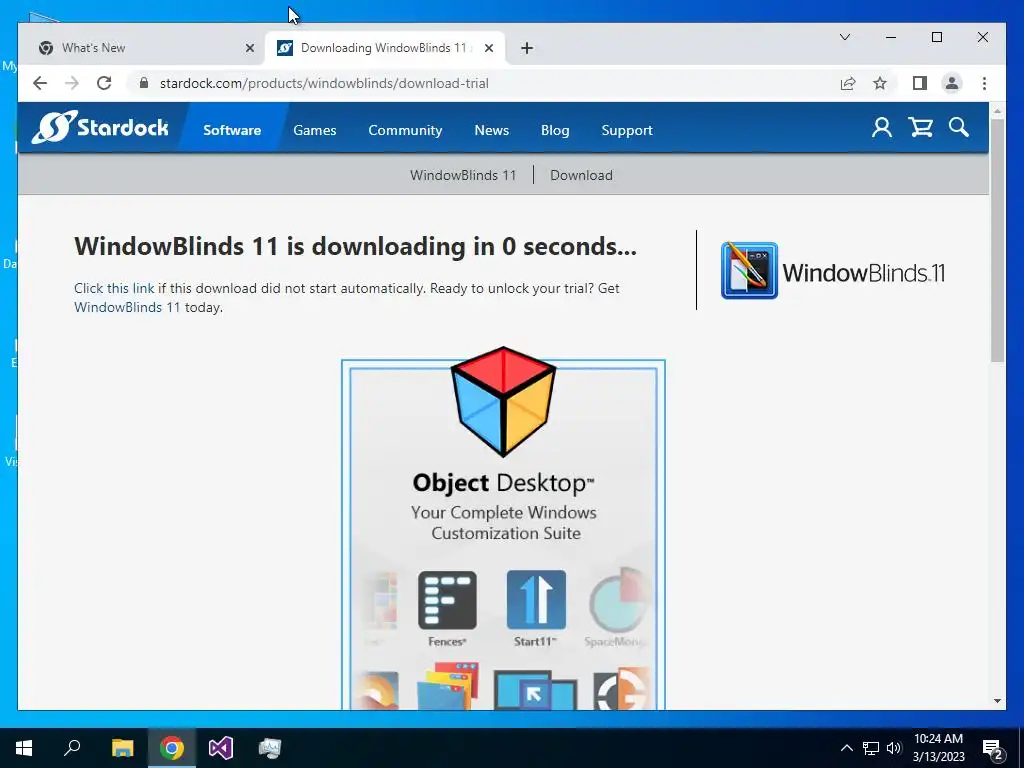This screenshot has height=768, width=1024.
Task: Reload the page with the refresh icon
Action: tap(104, 83)
